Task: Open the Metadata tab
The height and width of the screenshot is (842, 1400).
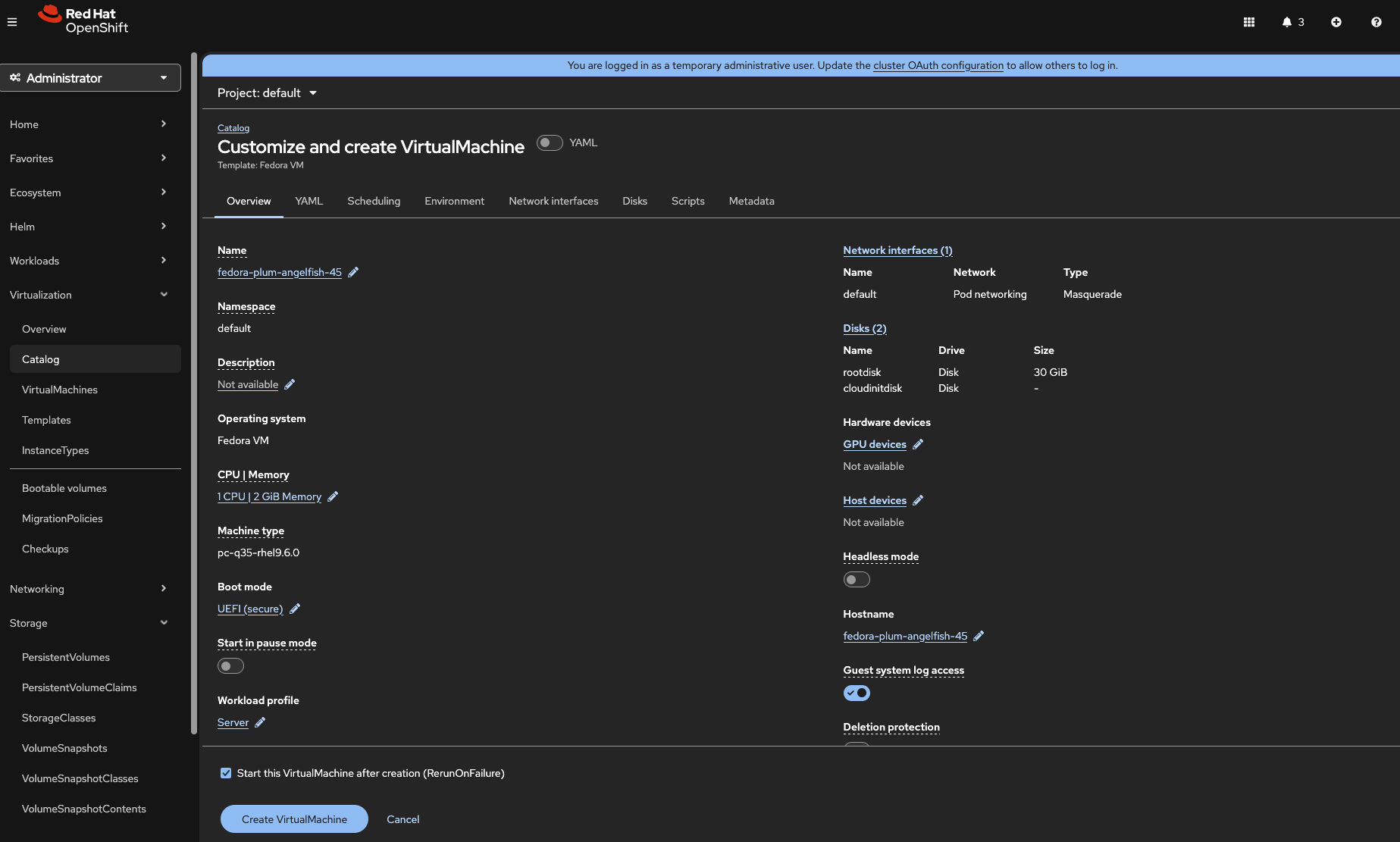Action: 752,201
